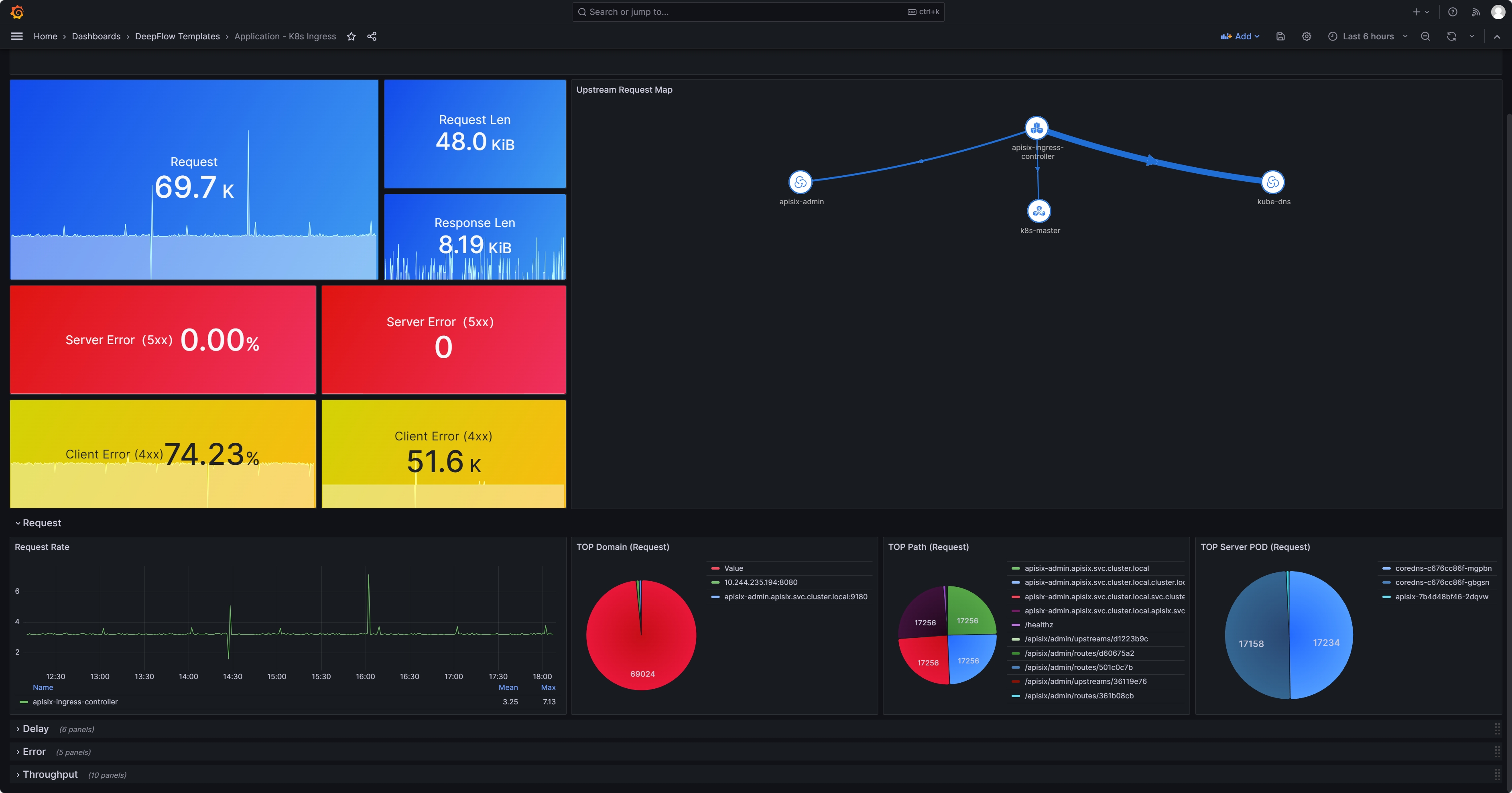The image size is (1512, 793).
Task: Open dashboard settings gear
Action: point(1307,37)
